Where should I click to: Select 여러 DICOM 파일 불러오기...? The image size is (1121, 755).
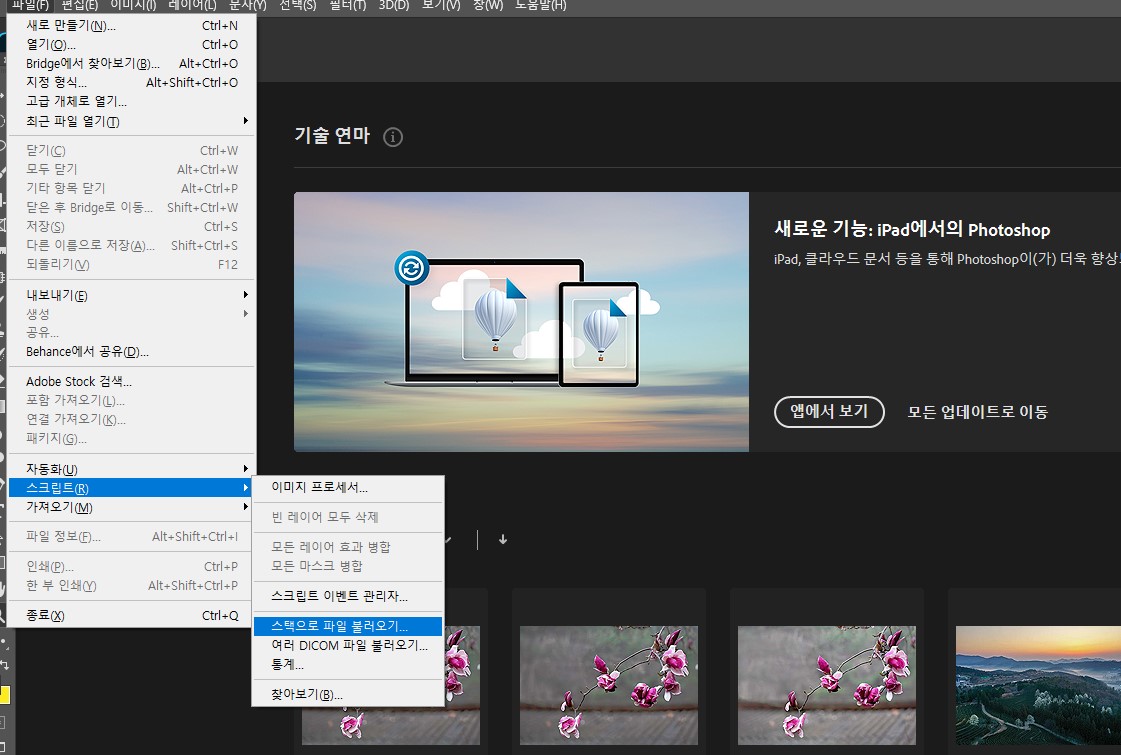click(x=348, y=646)
